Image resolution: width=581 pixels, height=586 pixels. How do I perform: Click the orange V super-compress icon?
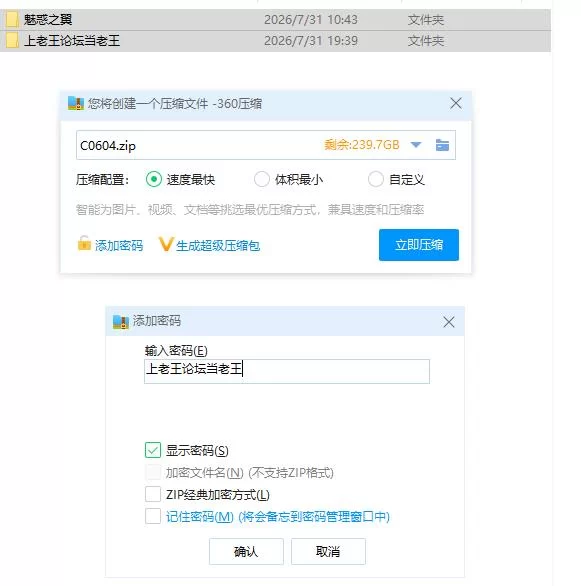166,244
